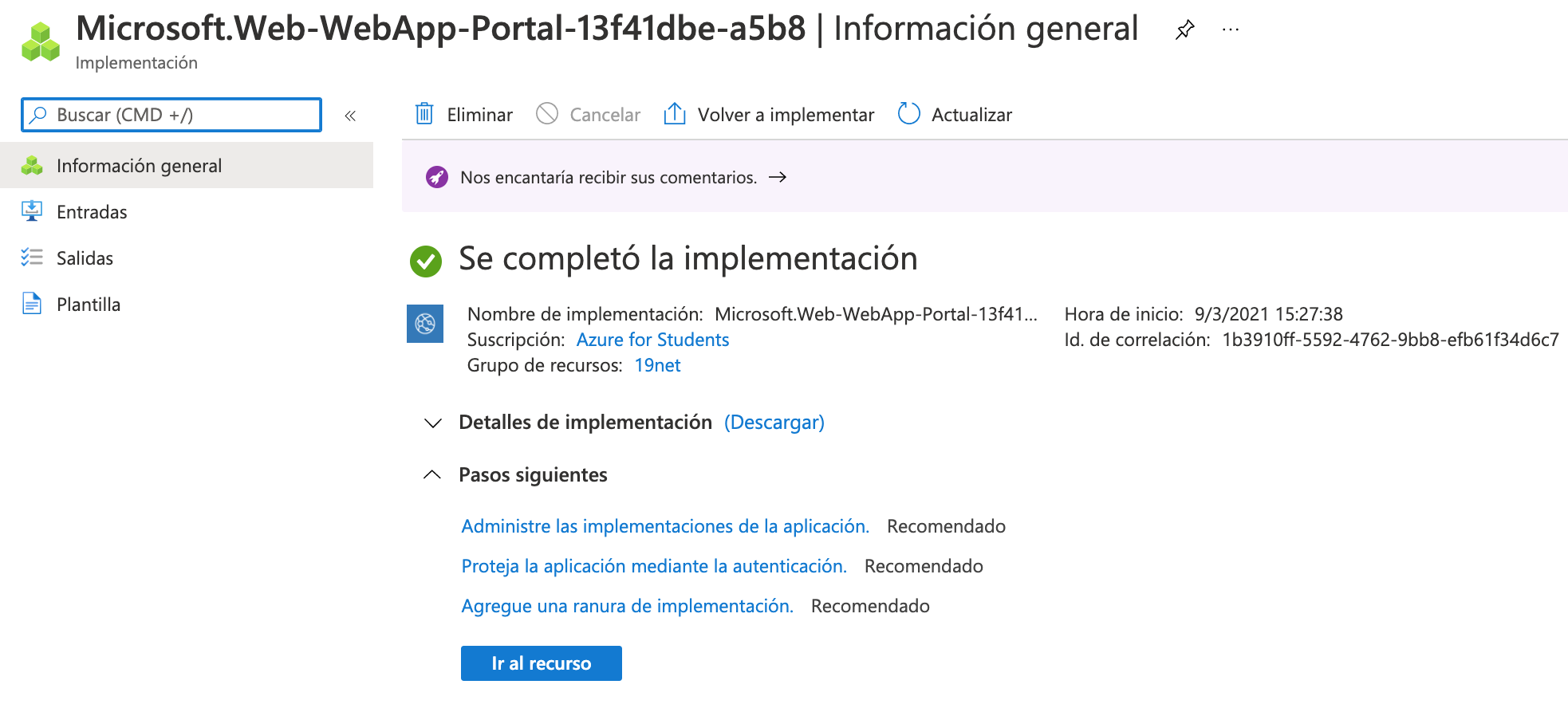
Task: Click the feedback banner arrow
Action: coord(778,177)
